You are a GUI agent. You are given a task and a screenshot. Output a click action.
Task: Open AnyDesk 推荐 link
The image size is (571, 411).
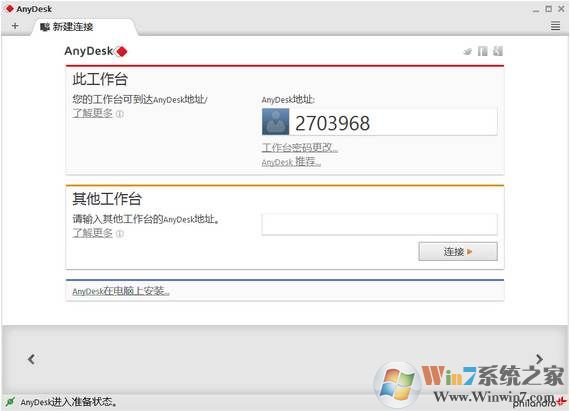coord(291,162)
